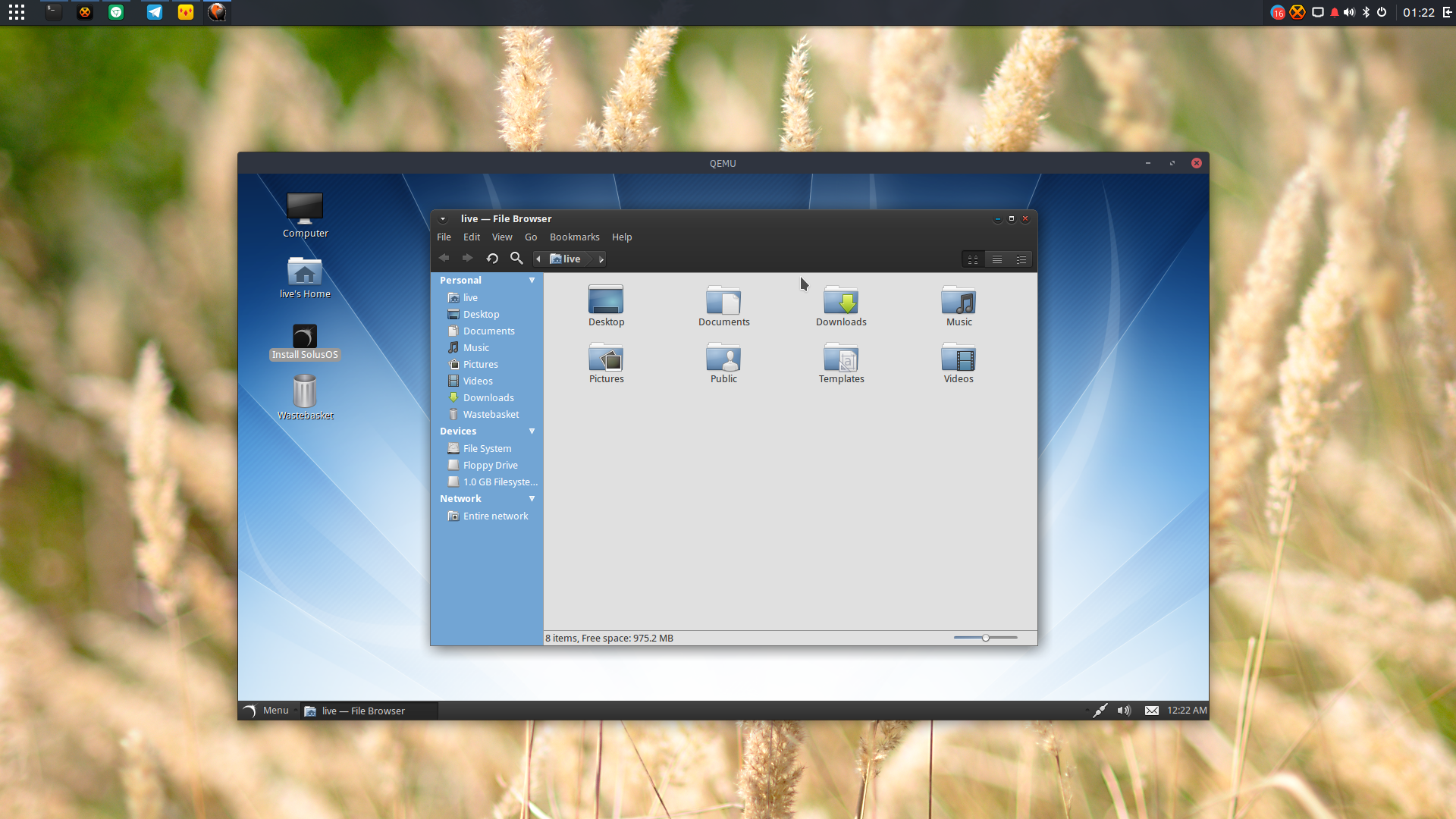Select the Wastebasket desktop icon
1456x819 pixels.
(305, 397)
